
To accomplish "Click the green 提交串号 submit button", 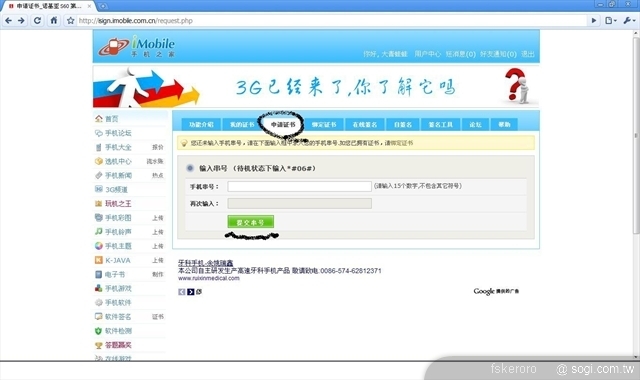I will point(251,222).
